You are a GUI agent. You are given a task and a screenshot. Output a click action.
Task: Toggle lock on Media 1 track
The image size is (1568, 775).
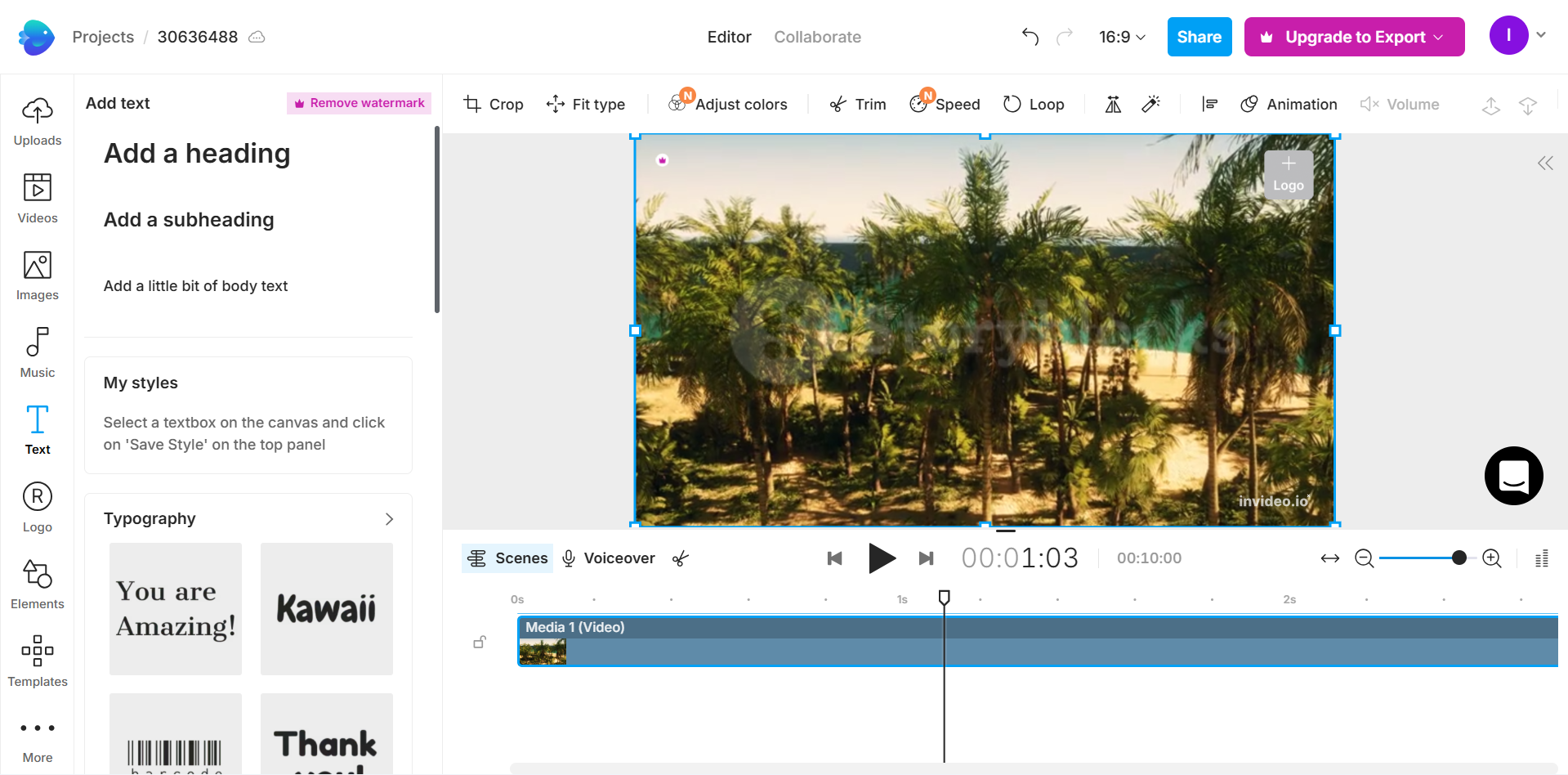[480, 643]
